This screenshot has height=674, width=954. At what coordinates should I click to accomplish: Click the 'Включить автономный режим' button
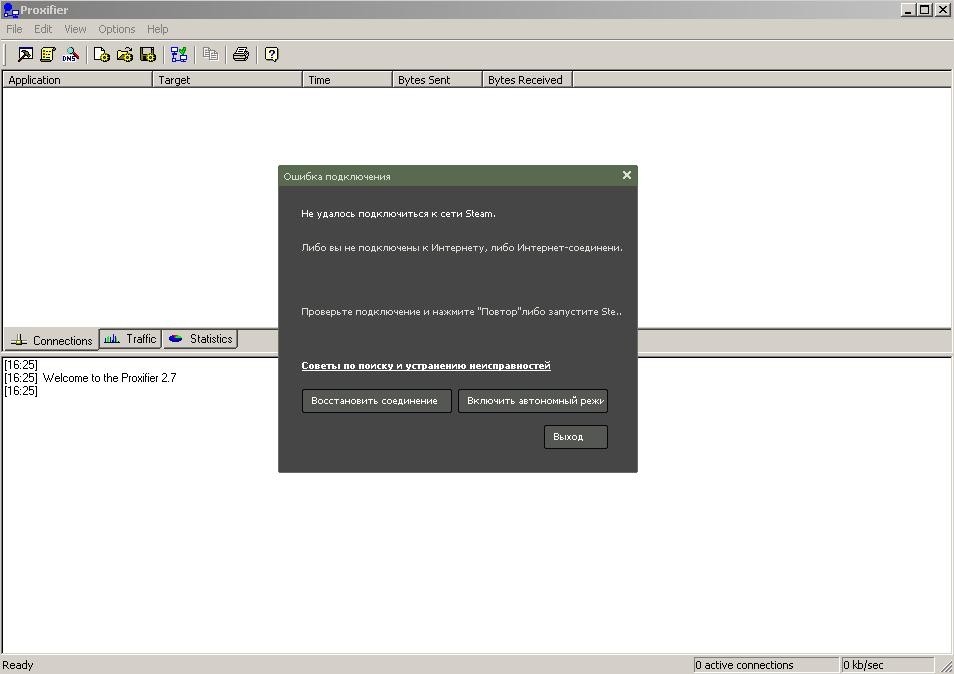[x=533, y=401]
